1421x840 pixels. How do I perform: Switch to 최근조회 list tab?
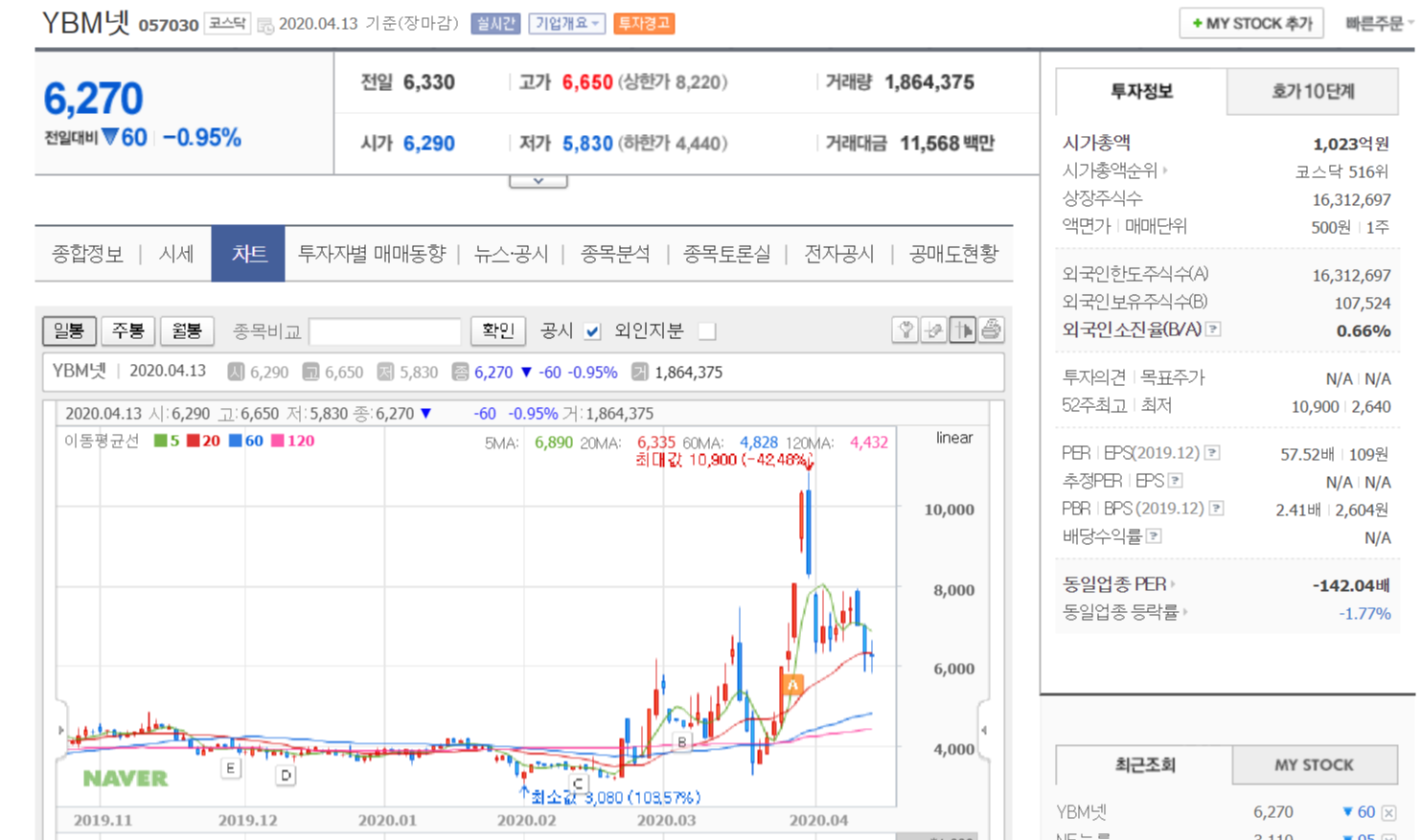pos(1144,764)
